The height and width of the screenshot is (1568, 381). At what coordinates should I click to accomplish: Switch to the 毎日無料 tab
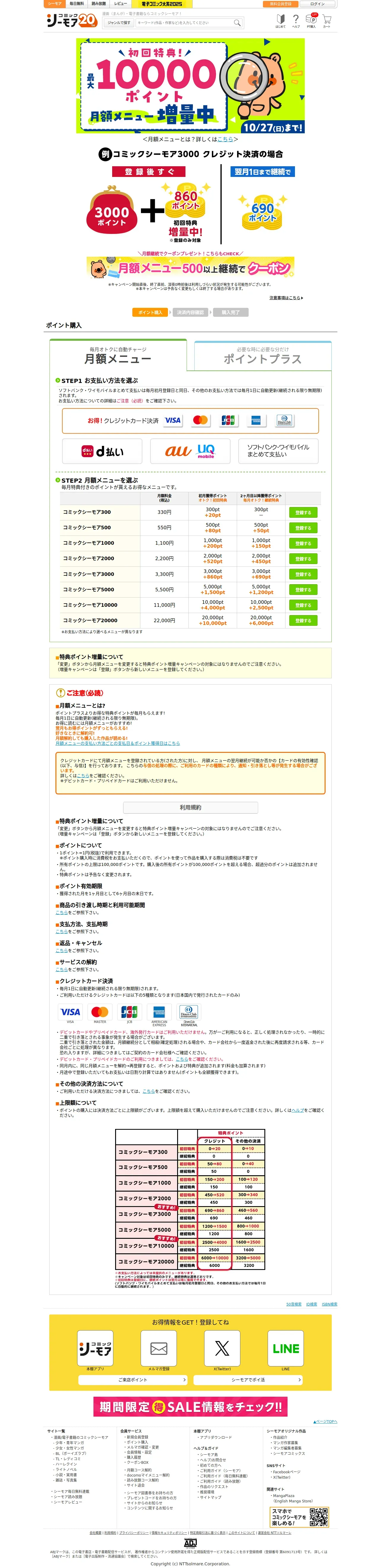(77, 4)
